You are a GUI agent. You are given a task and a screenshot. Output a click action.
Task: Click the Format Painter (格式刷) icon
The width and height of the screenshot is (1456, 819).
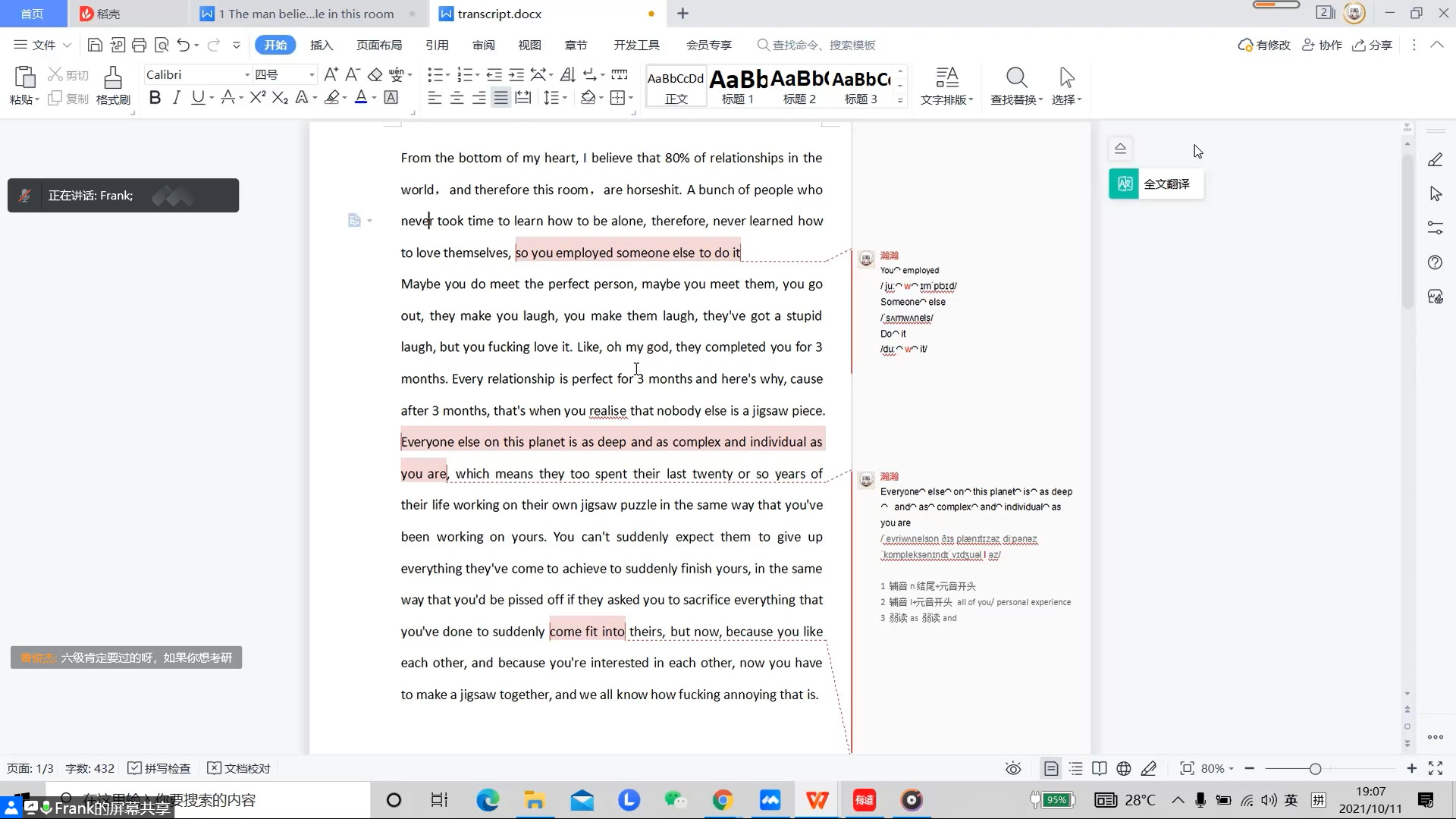coord(113,78)
